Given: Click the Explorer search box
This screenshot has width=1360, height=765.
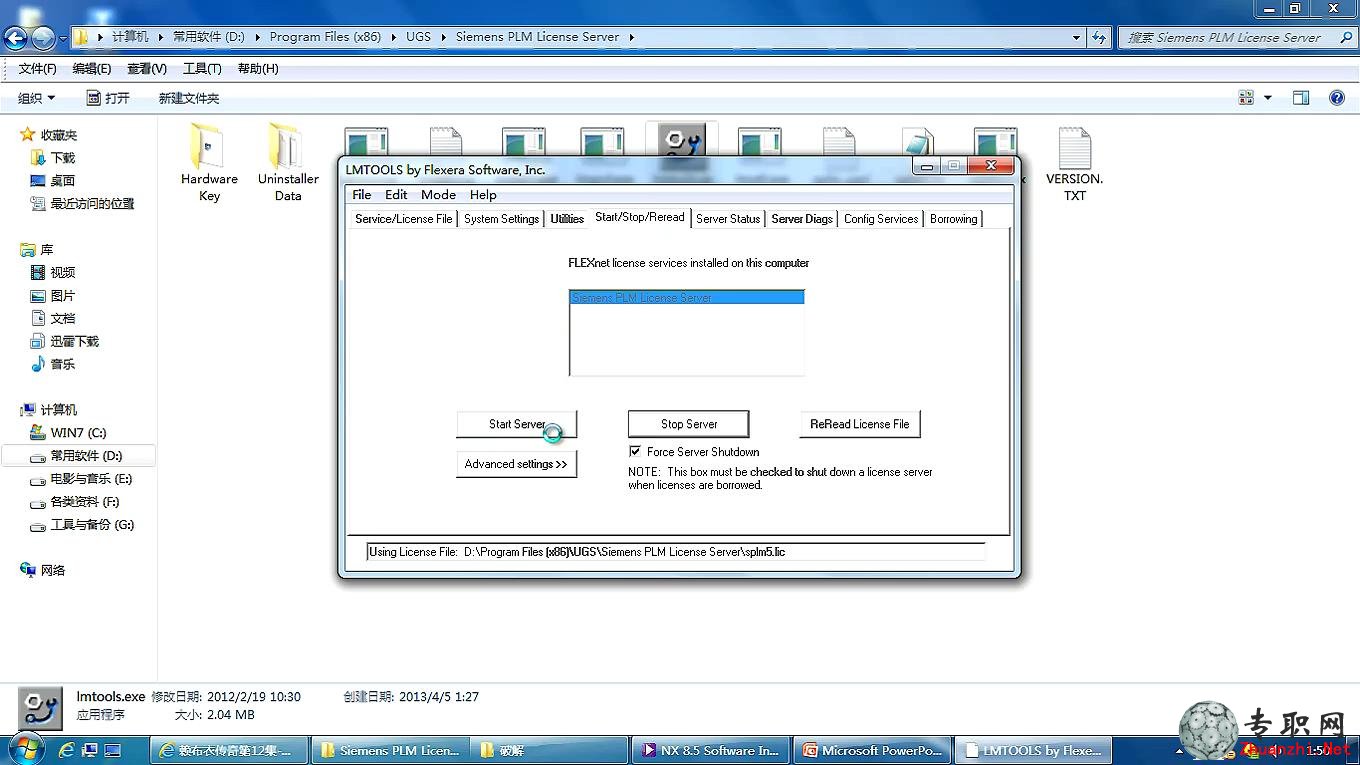Looking at the screenshot, I should click(x=1236, y=37).
